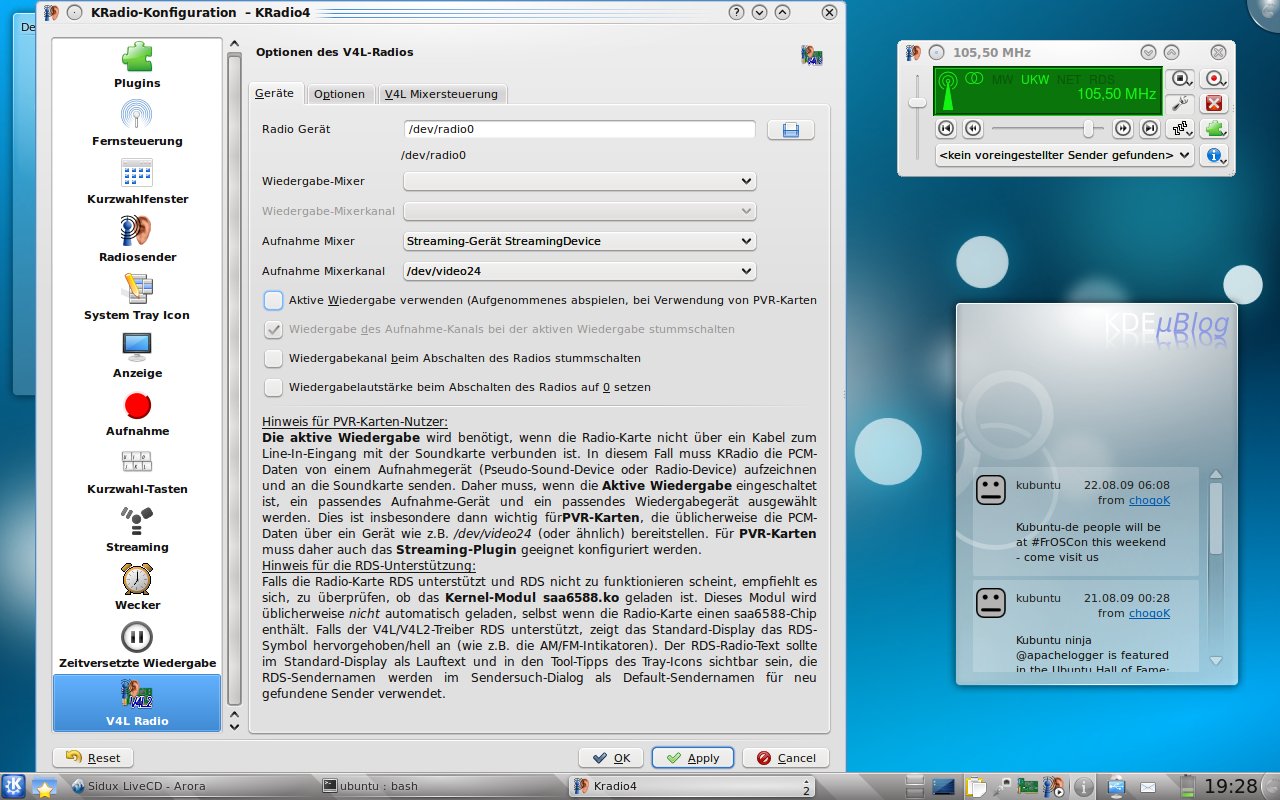
Task: Open the Wiedergabe-Mixerkanal dropdown
Action: 579,211
